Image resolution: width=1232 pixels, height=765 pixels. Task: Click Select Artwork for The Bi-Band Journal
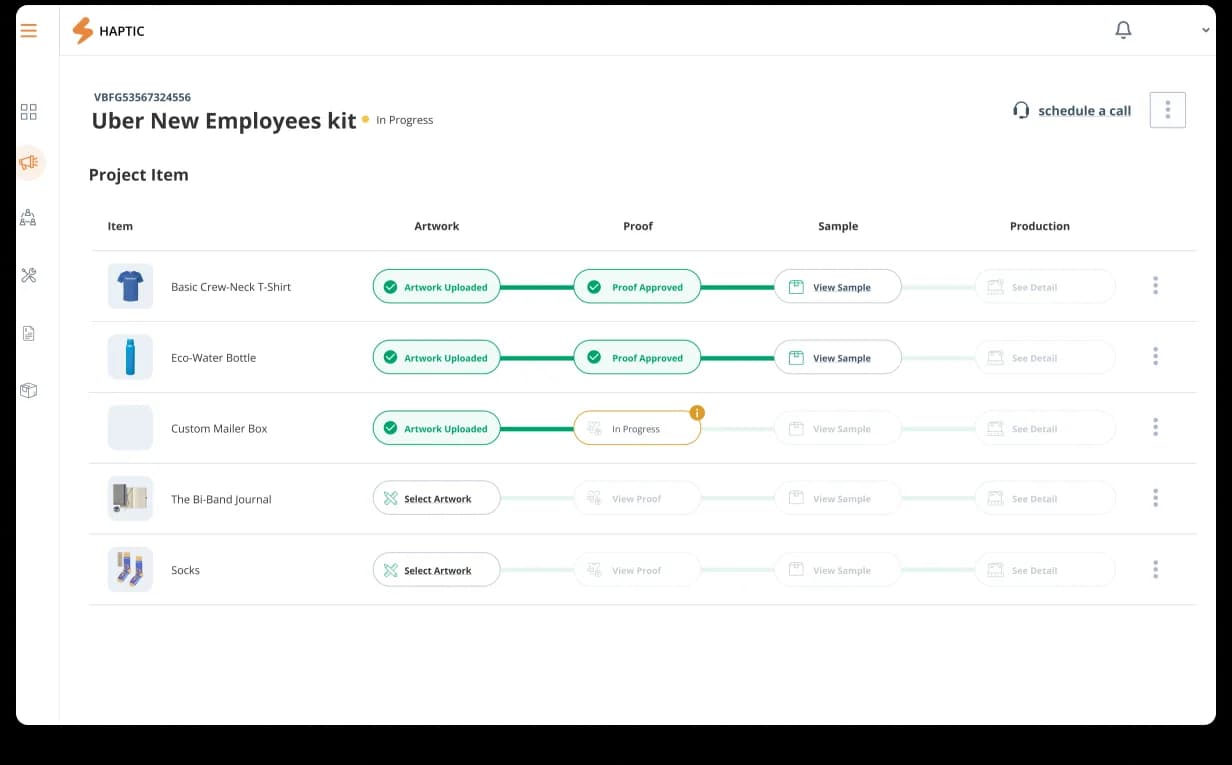click(436, 498)
